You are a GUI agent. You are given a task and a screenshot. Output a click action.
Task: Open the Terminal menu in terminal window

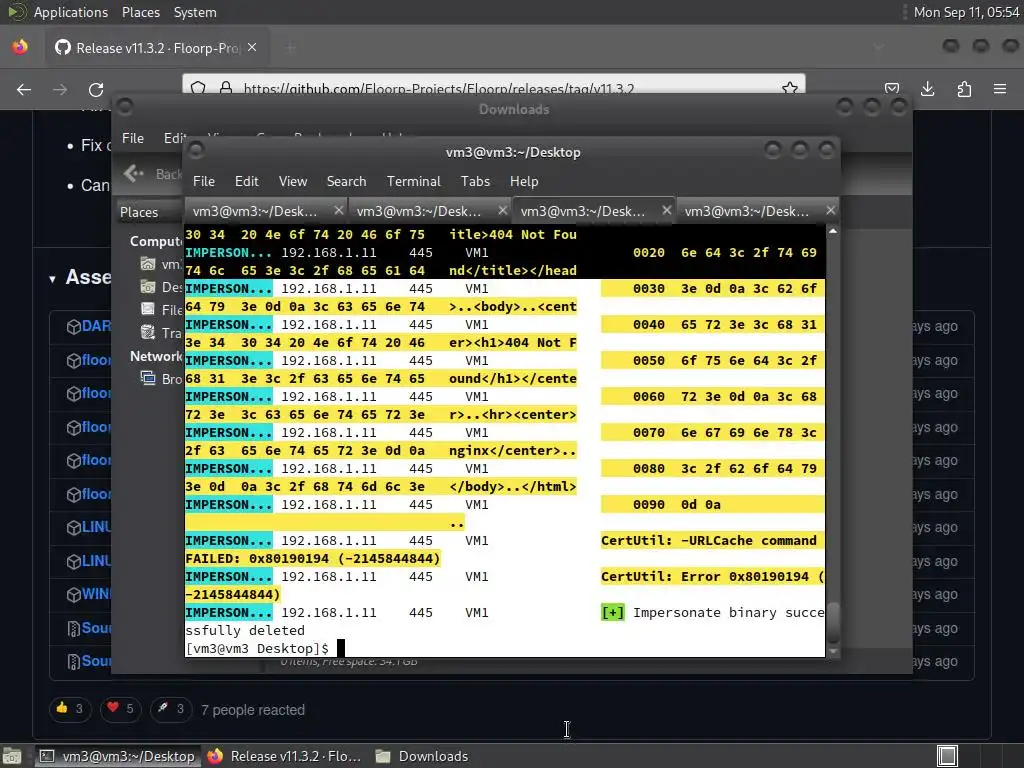tap(413, 182)
